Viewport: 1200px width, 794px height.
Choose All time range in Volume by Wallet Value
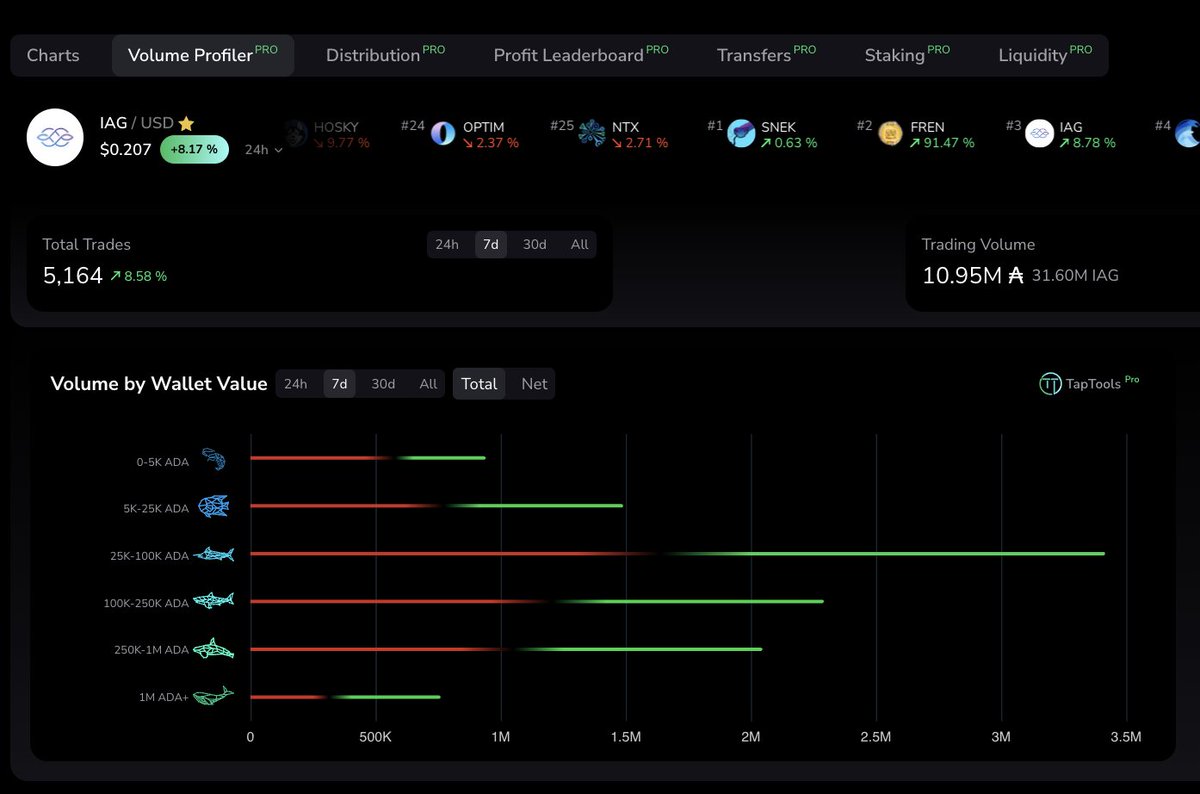[x=428, y=383]
